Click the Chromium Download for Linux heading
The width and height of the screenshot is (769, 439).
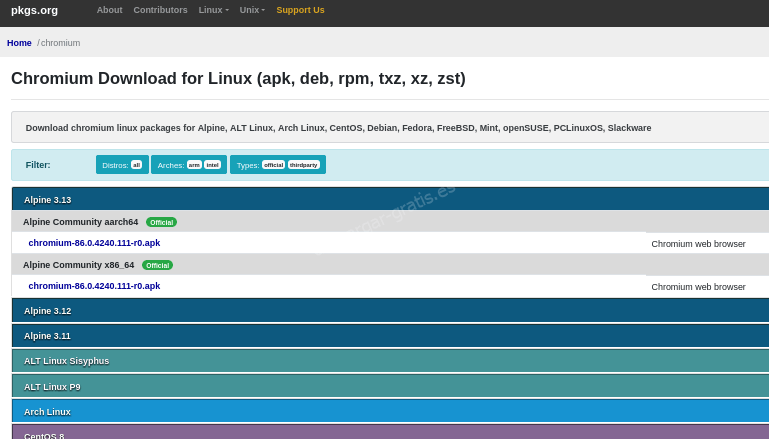(x=238, y=78)
